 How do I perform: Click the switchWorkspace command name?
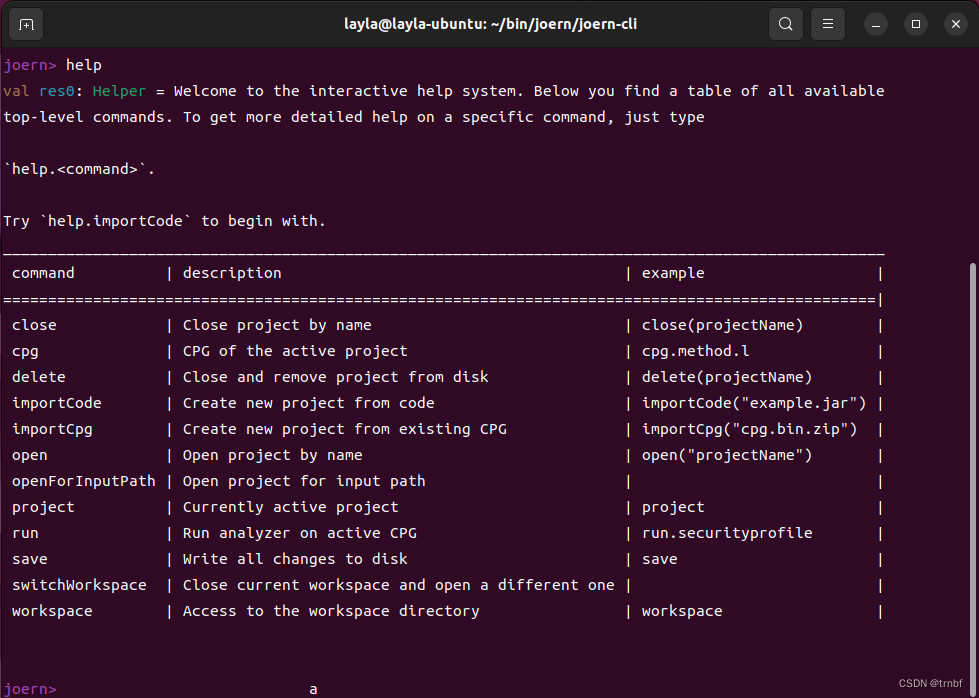coord(79,585)
